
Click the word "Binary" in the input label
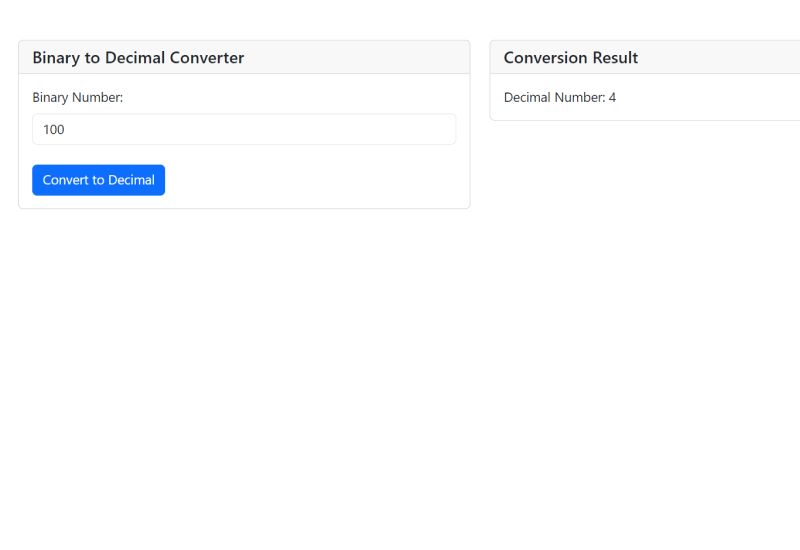pyautogui.click(x=51, y=97)
